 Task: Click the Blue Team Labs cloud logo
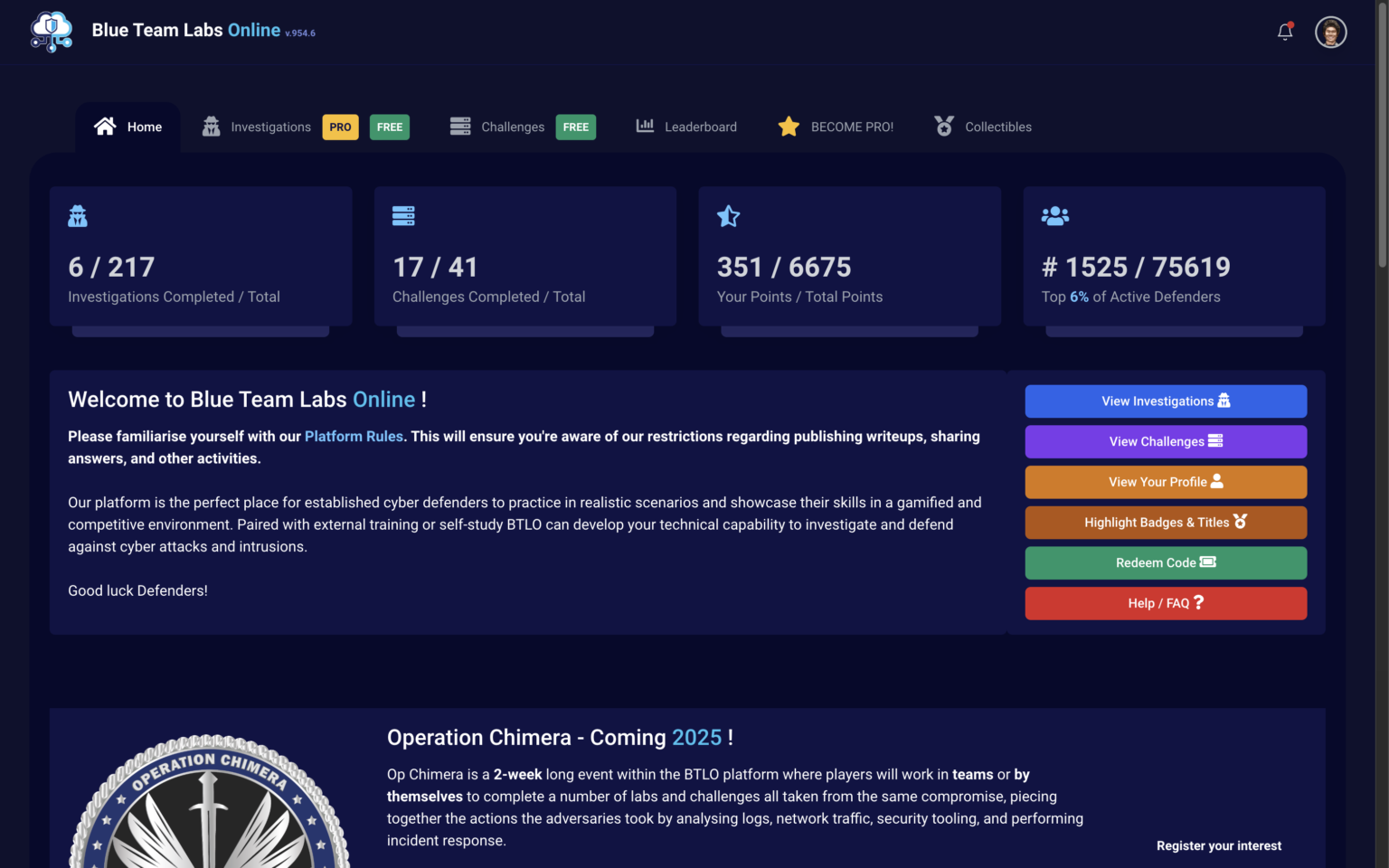pyautogui.click(x=51, y=32)
